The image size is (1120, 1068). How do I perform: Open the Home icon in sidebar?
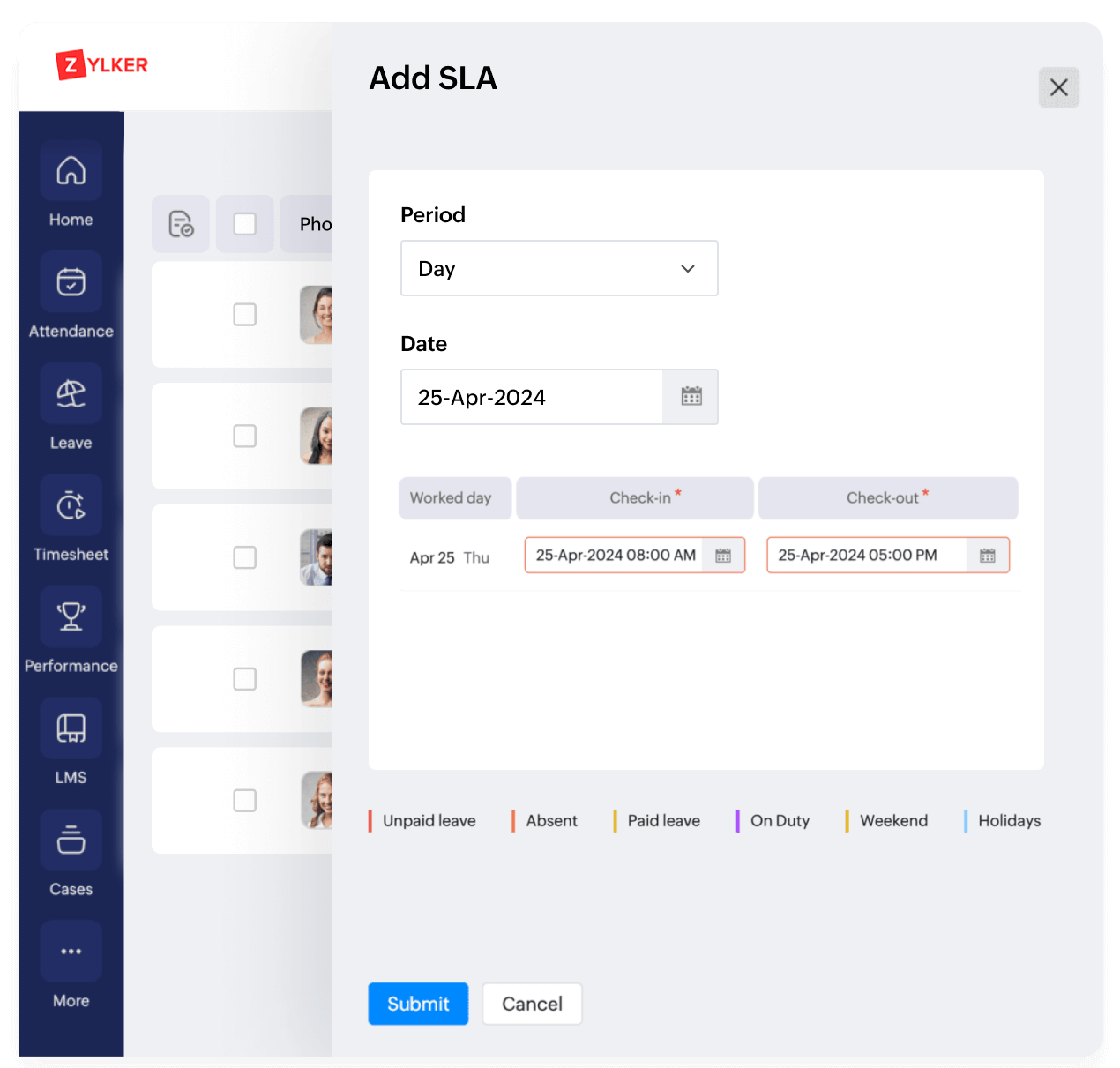(71, 171)
